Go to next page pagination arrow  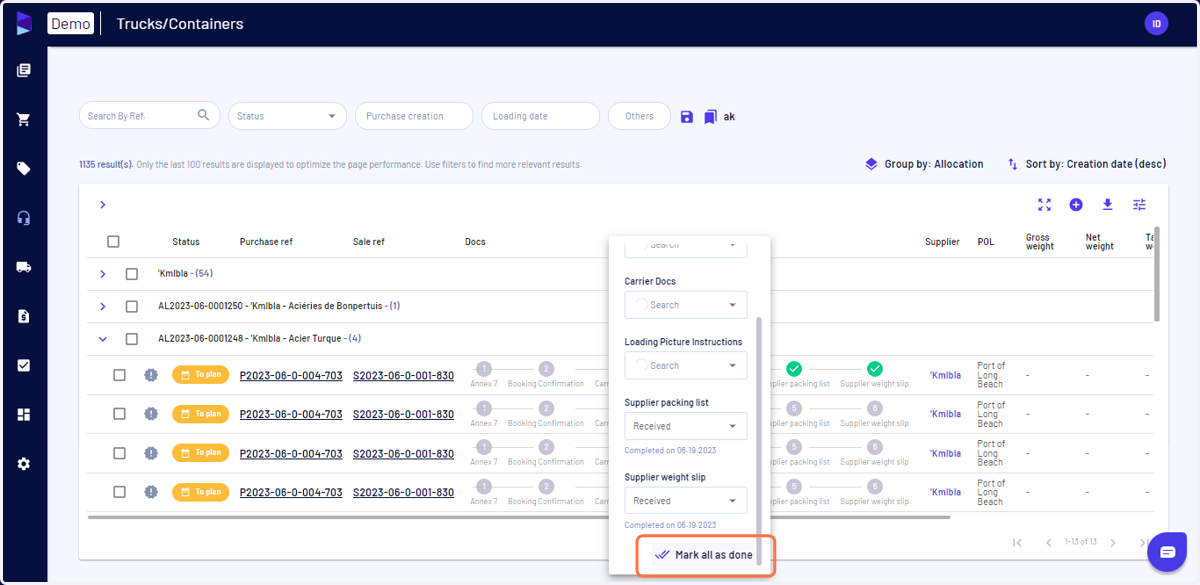(1113, 542)
